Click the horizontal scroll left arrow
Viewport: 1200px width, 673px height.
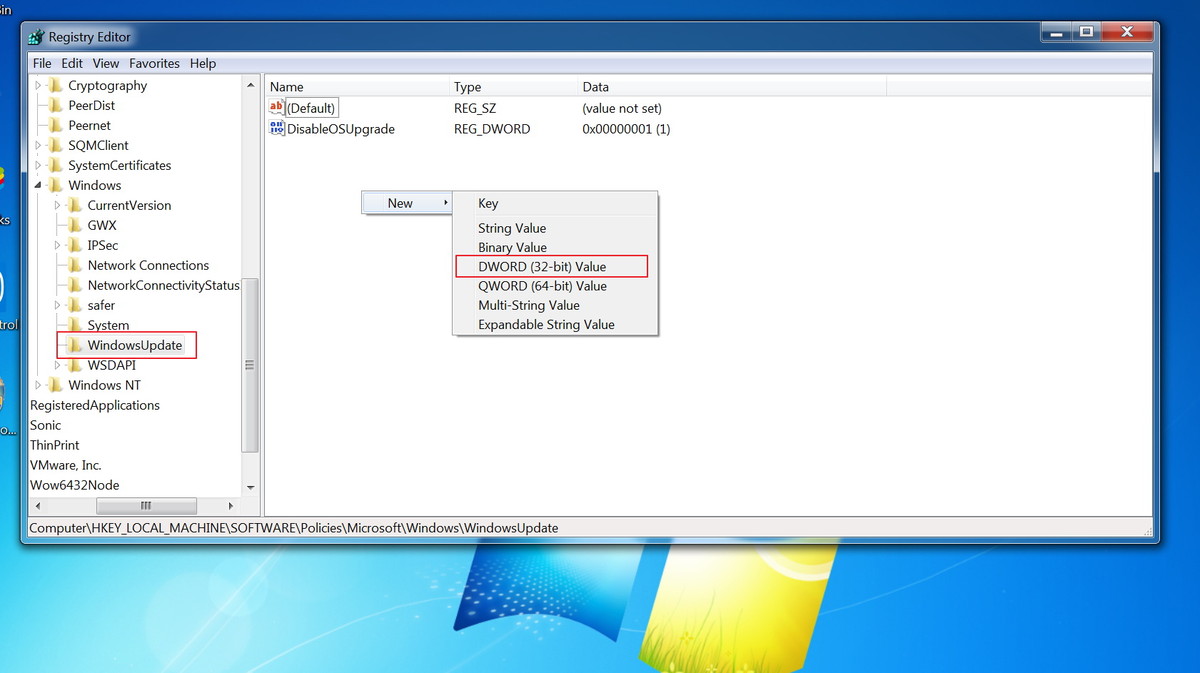[x=39, y=506]
